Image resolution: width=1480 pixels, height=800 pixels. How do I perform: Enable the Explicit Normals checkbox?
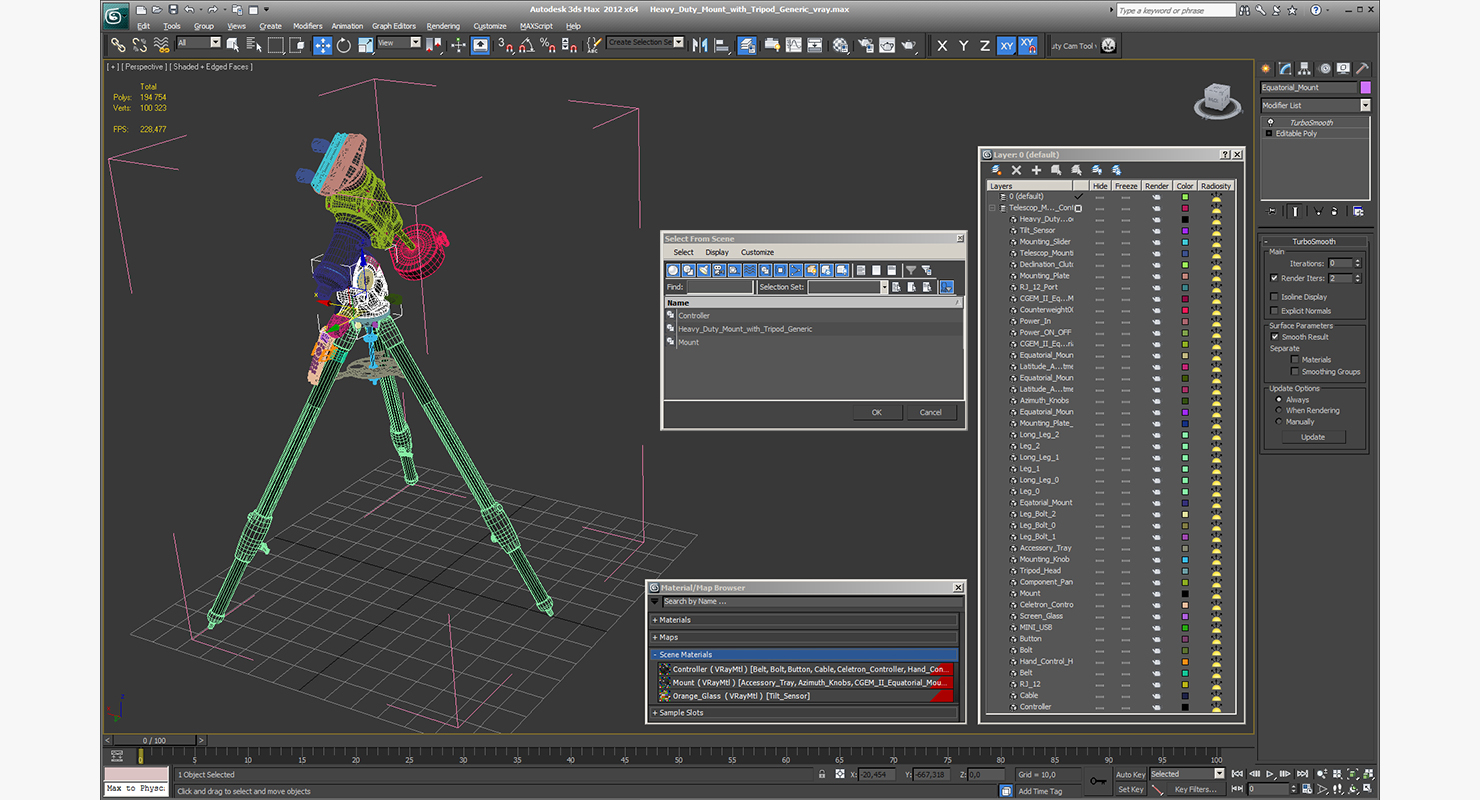click(x=1274, y=311)
